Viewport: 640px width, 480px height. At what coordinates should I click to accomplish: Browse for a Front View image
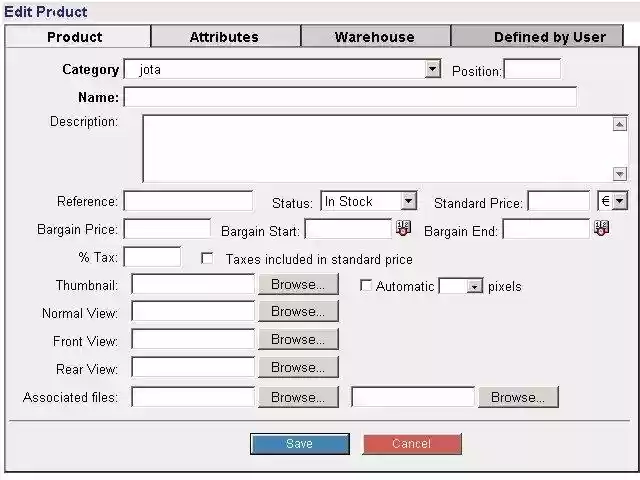point(298,339)
